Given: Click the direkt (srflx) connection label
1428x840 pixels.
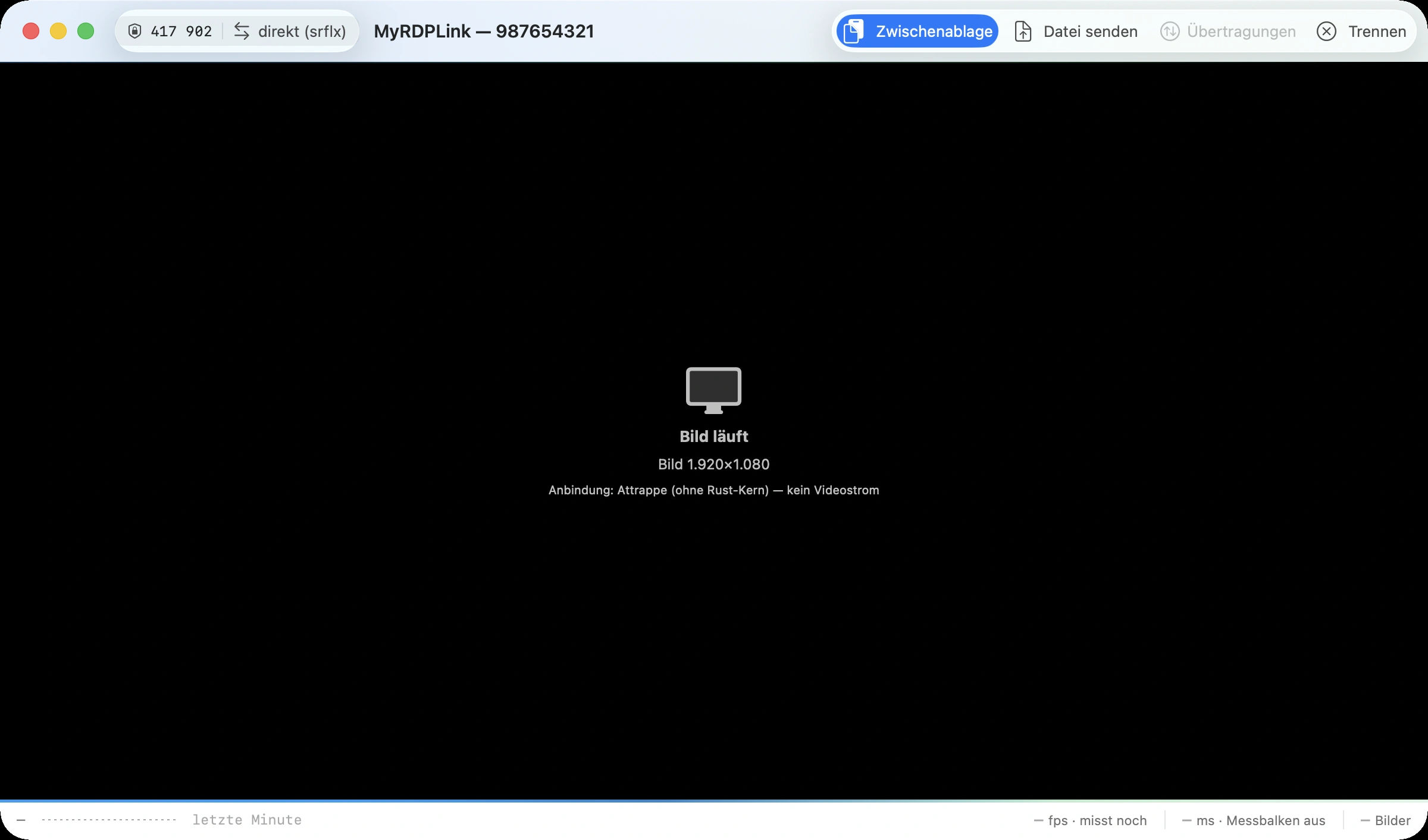Looking at the screenshot, I should 302,31.
